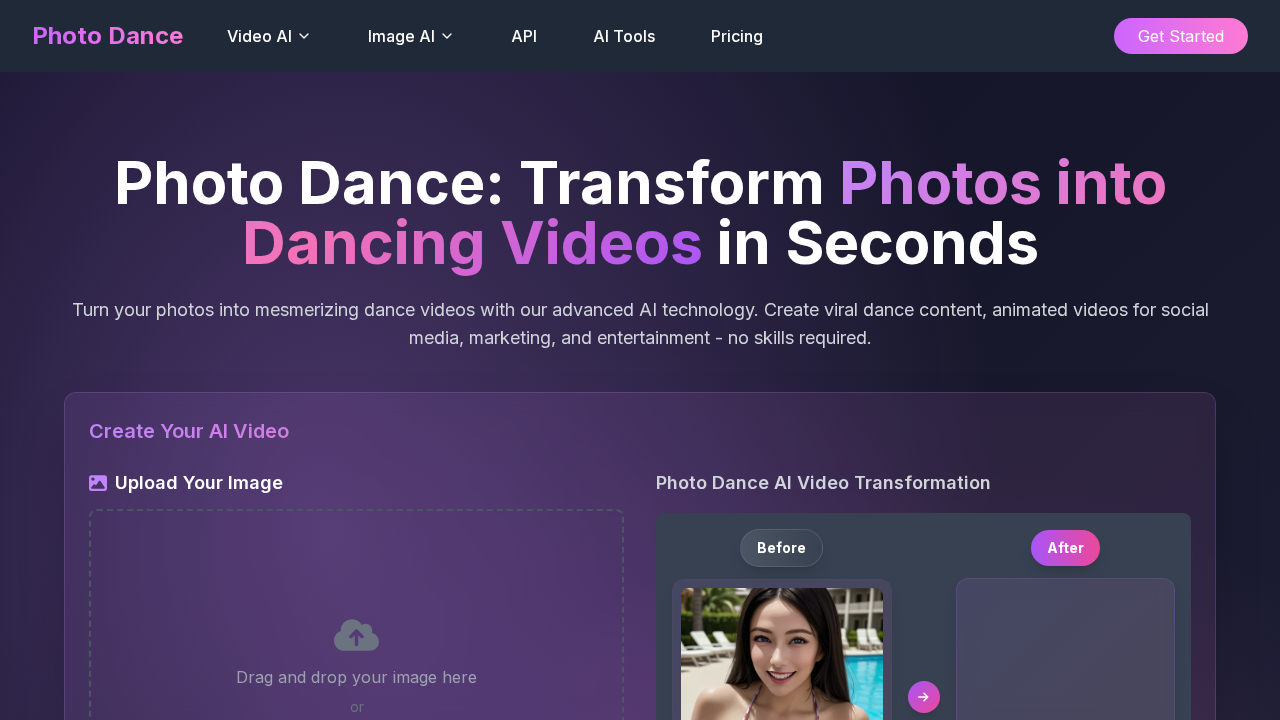The height and width of the screenshot is (720, 1280).
Task: Open the AI Tools menu item
Action: click(x=624, y=36)
